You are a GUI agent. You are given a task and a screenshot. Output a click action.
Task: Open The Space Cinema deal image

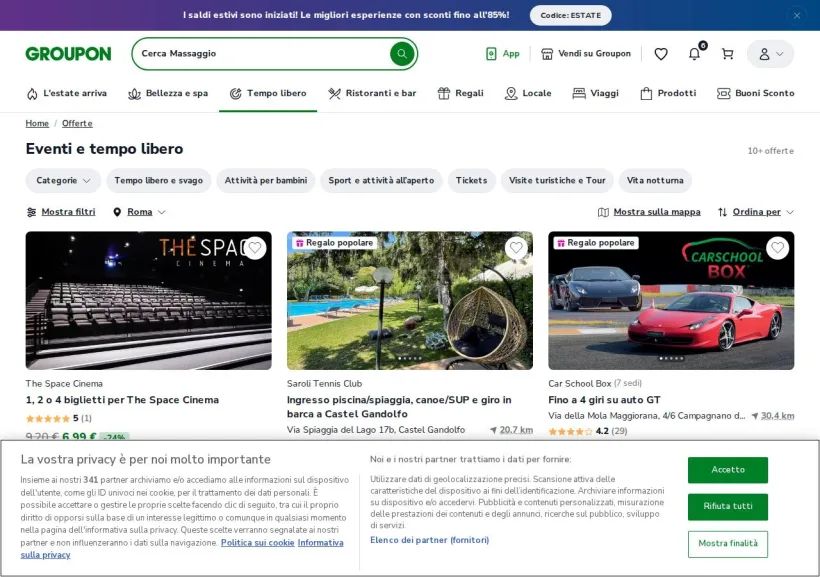click(x=149, y=301)
